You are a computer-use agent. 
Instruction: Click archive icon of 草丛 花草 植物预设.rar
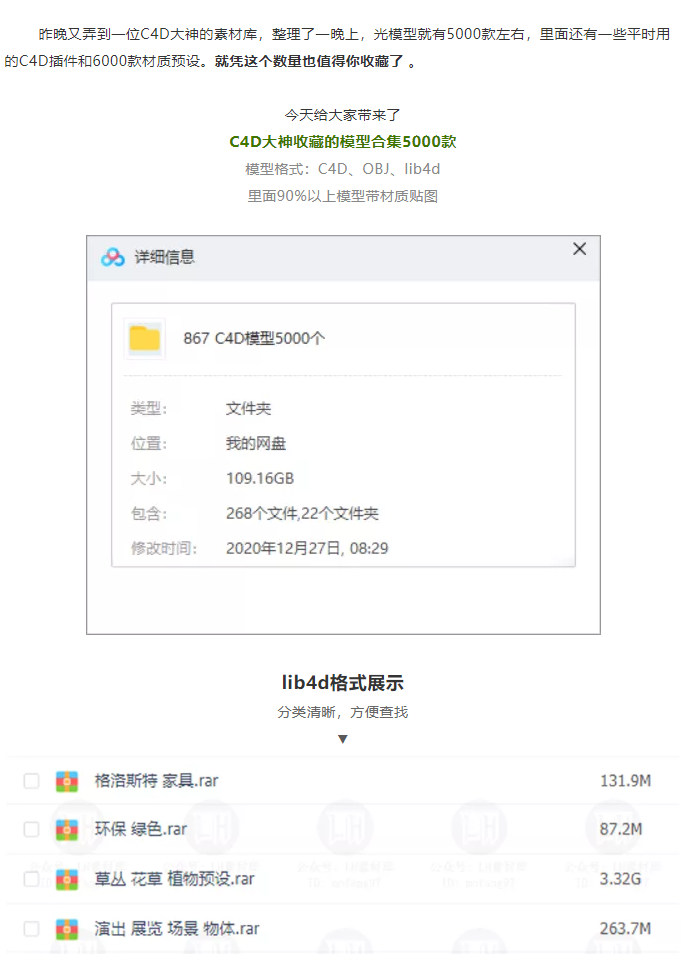67,880
